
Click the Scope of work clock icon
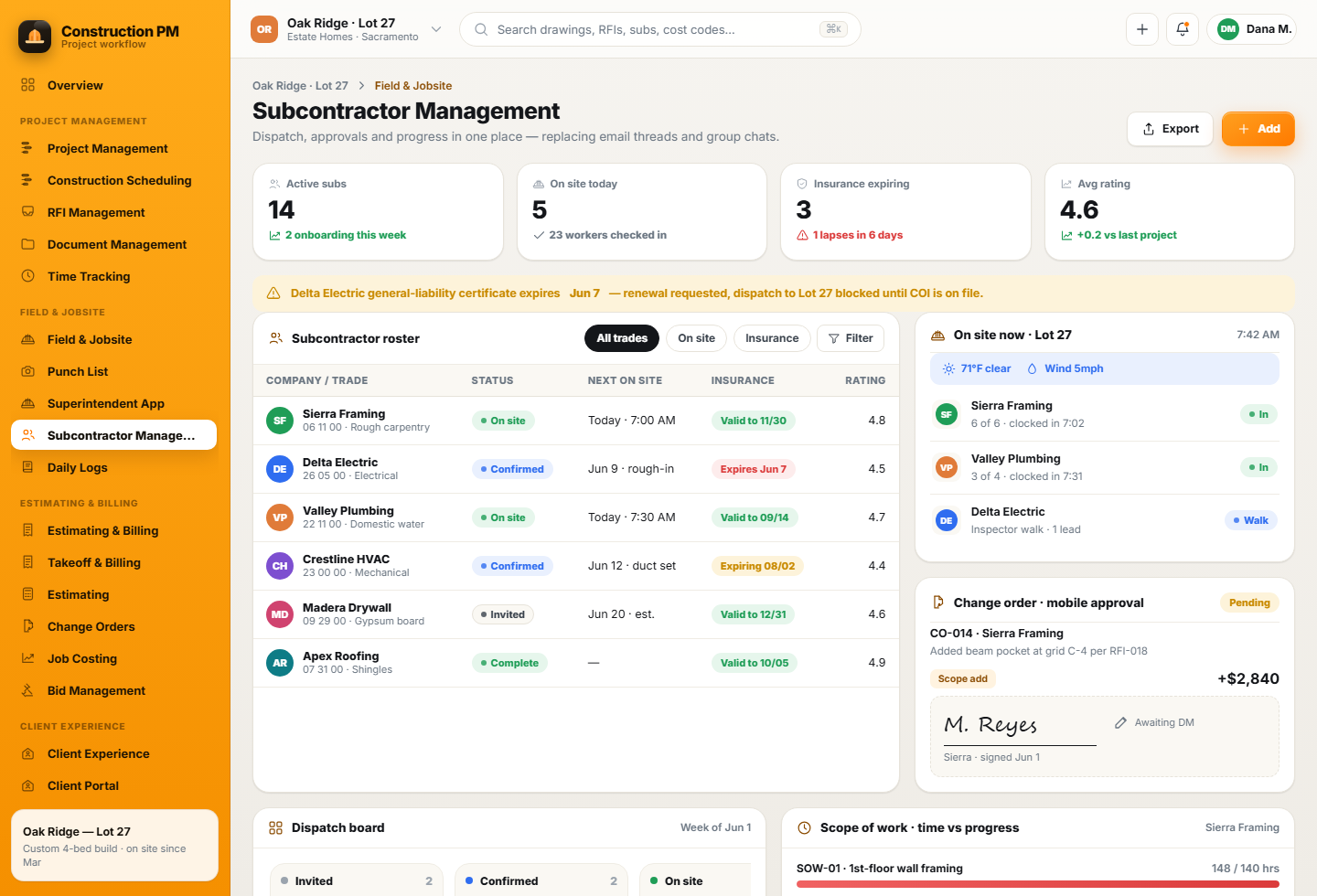pos(804,827)
